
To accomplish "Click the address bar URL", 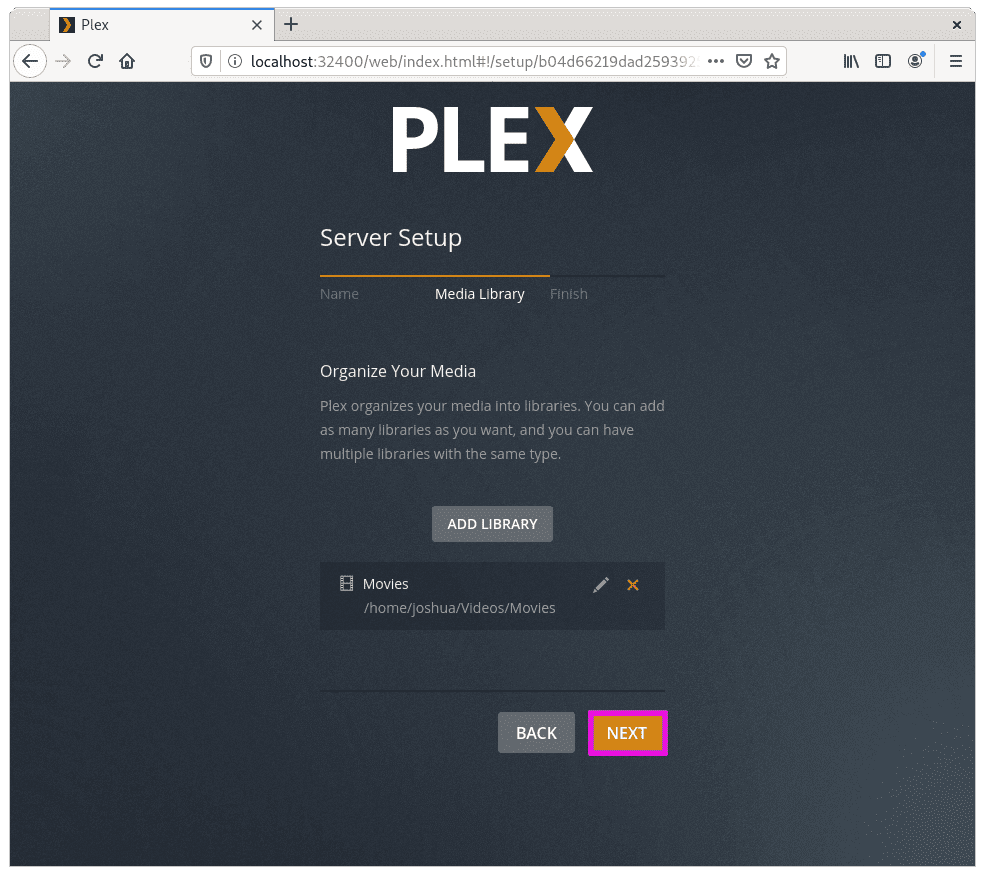I will [472, 61].
